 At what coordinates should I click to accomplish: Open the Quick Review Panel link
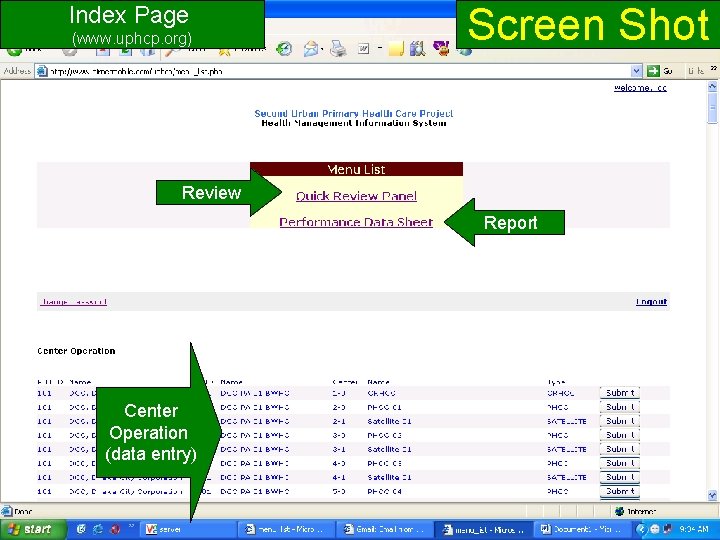tap(356, 197)
